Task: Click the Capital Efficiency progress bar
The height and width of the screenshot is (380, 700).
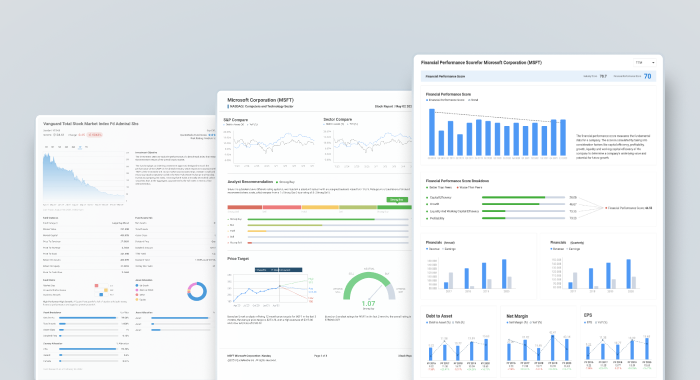Action: tap(523, 197)
